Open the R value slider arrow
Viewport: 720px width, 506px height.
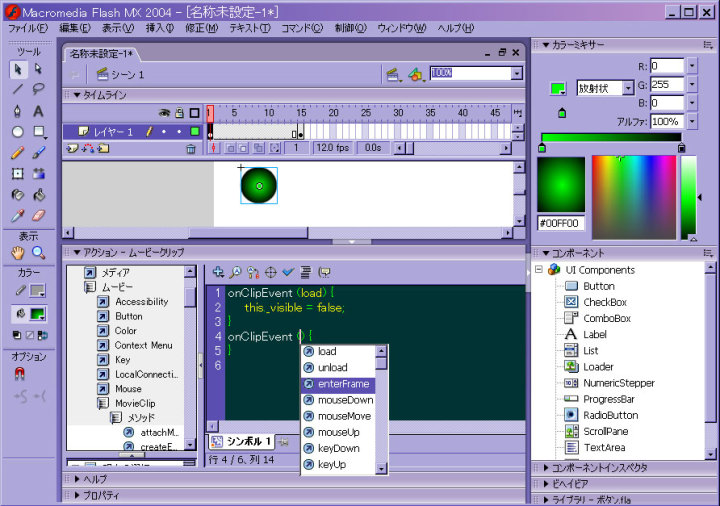coord(692,66)
